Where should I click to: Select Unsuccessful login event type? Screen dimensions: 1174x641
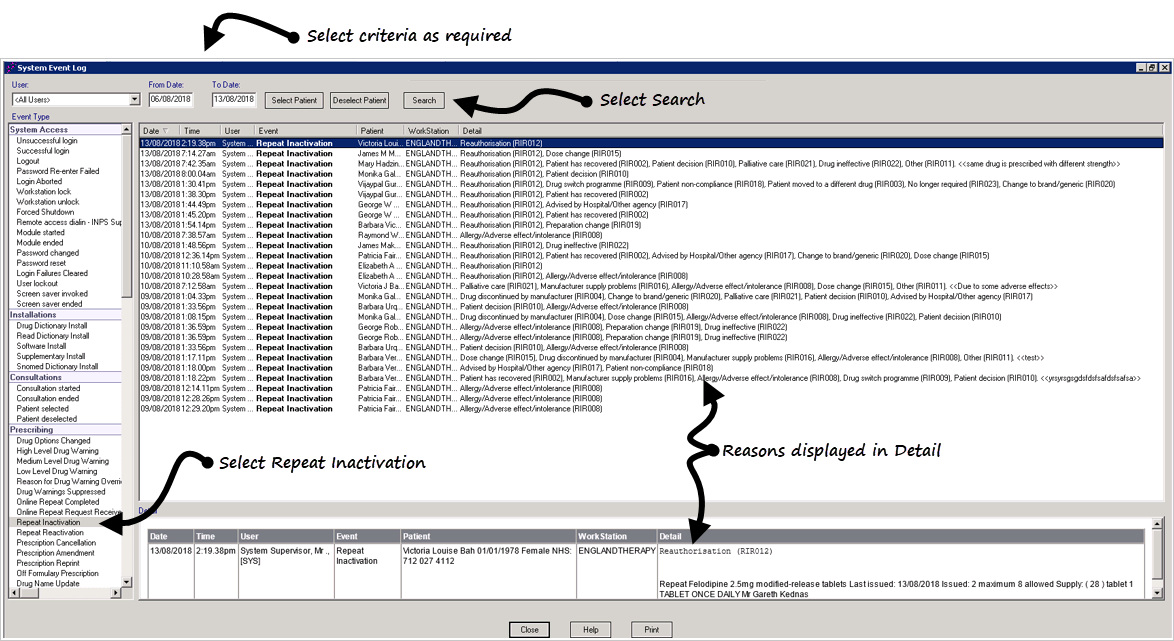click(x=47, y=141)
